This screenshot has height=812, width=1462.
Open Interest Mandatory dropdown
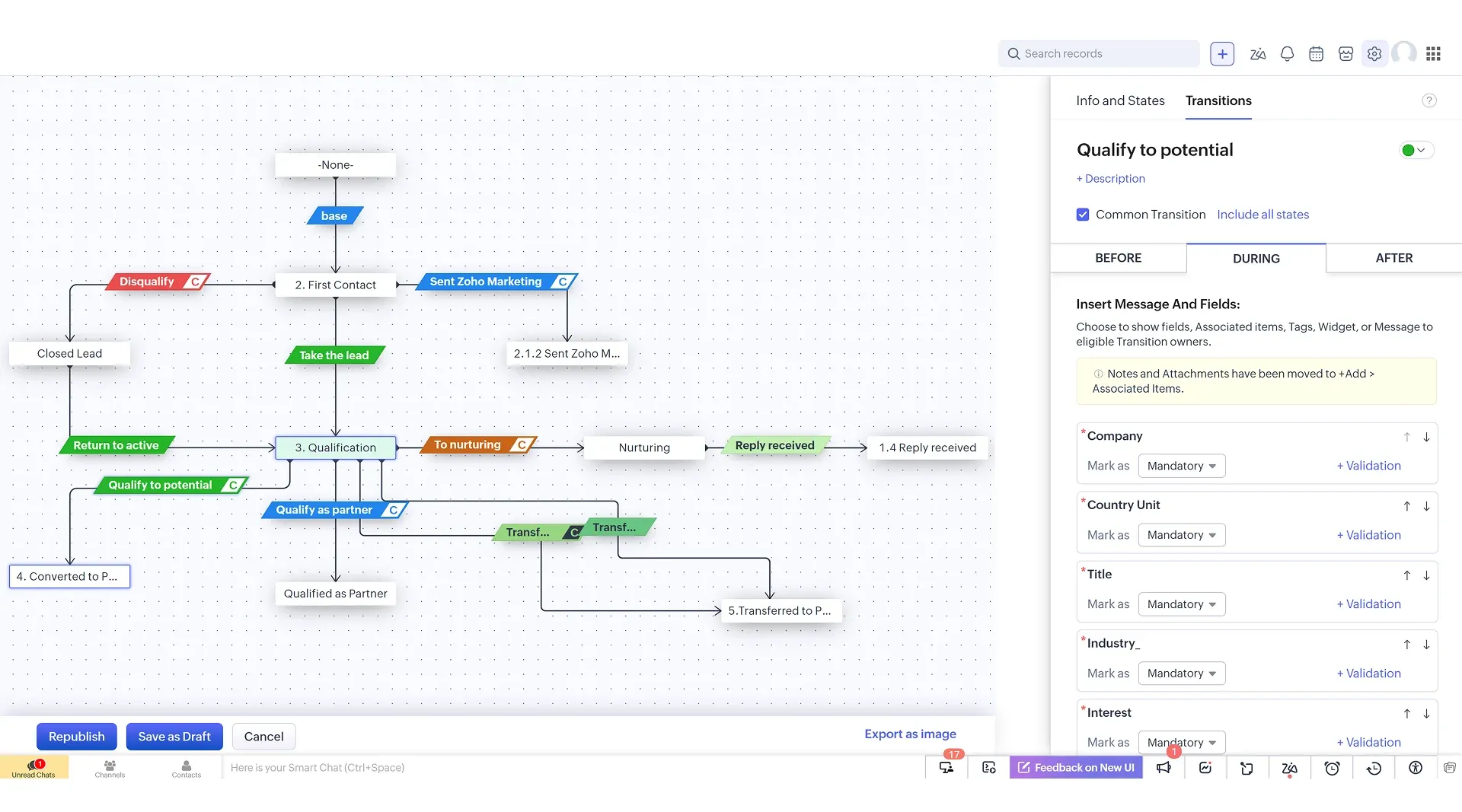(1181, 743)
